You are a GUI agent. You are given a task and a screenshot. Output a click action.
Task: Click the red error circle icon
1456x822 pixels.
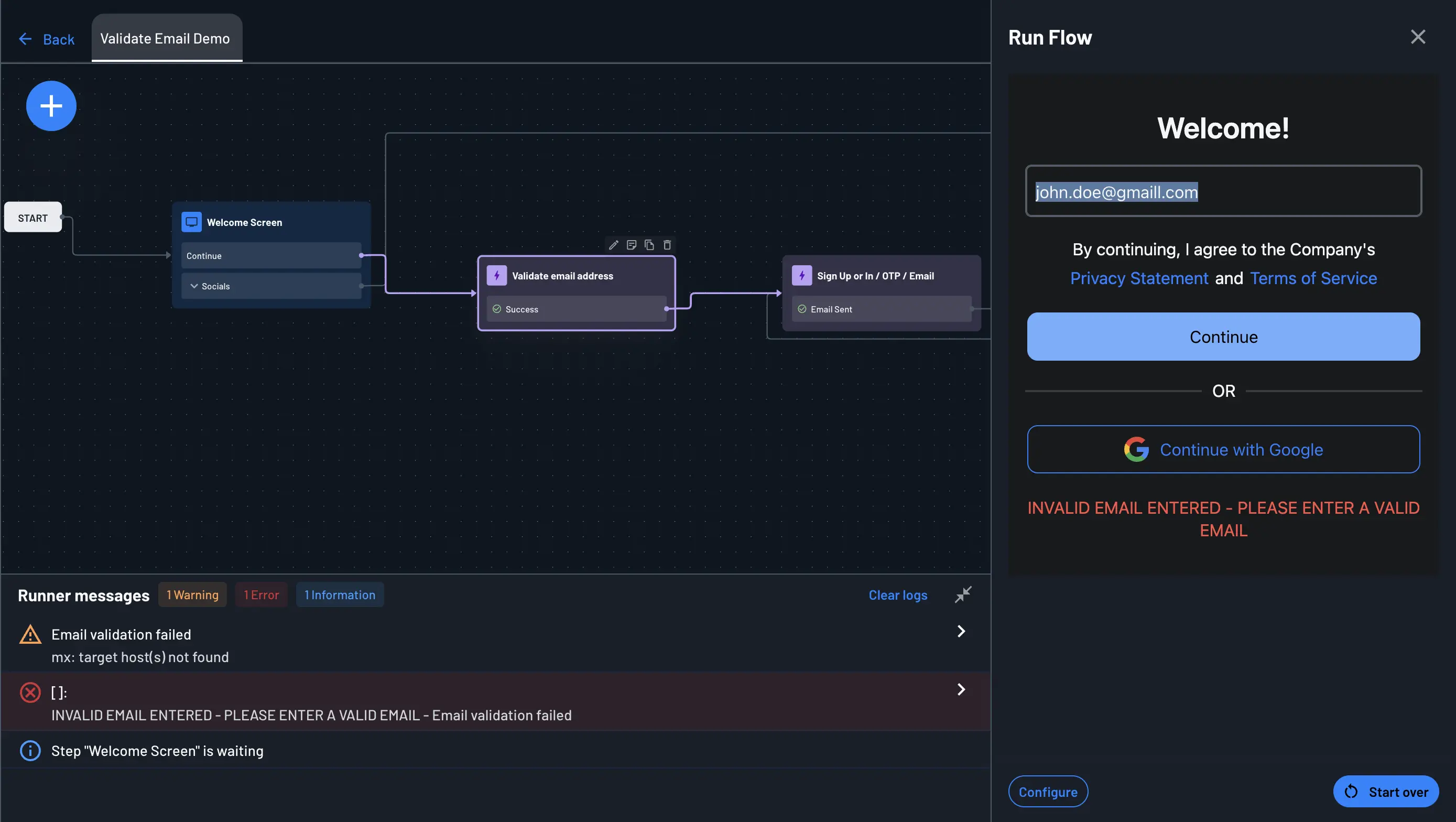pyautogui.click(x=30, y=692)
